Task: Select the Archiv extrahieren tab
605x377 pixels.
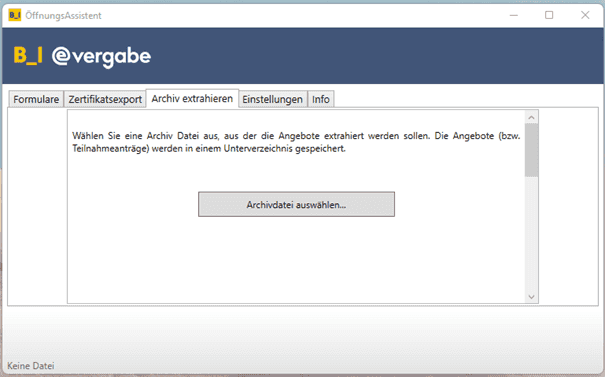Action: click(192, 98)
